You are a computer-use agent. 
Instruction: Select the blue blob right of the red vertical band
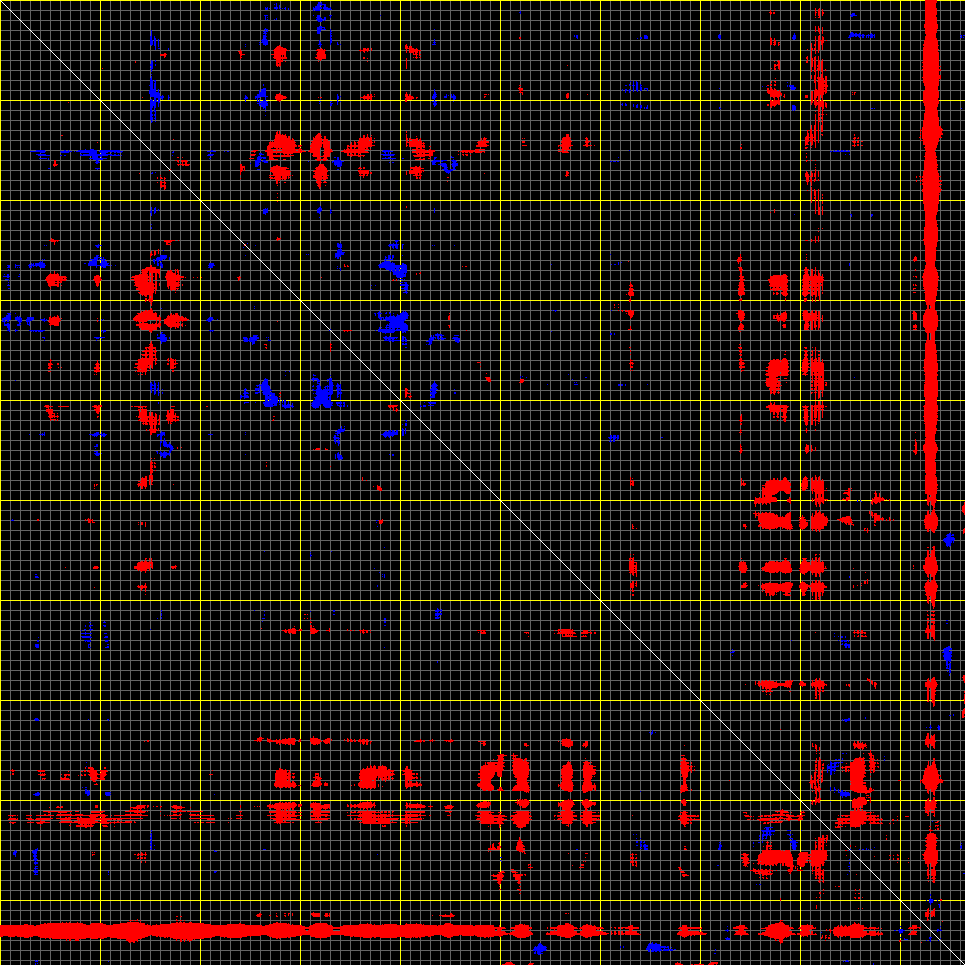point(948,540)
